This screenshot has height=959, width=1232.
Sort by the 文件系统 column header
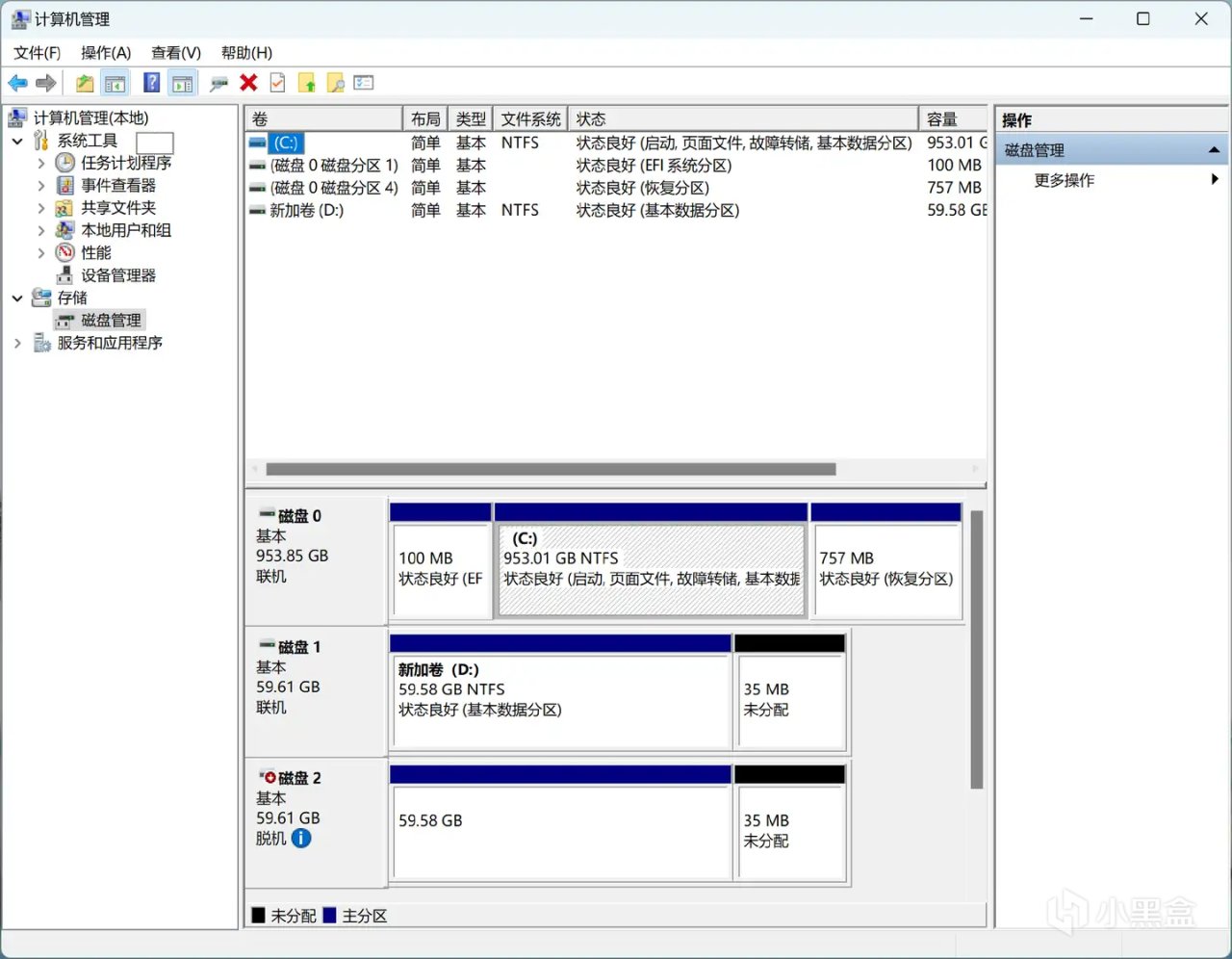coord(530,119)
